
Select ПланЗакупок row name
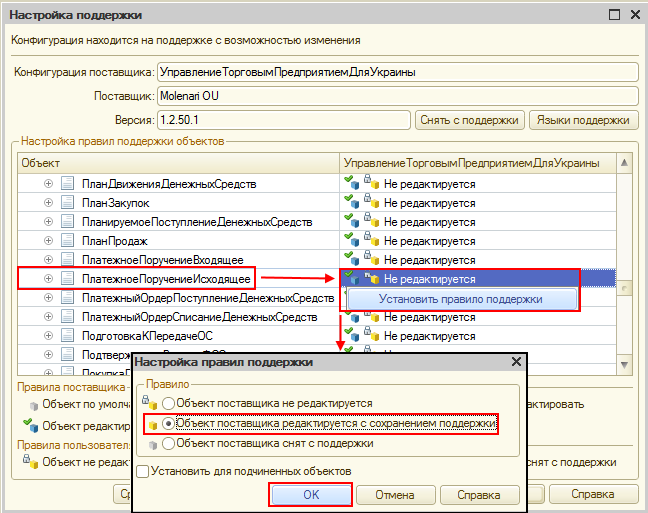(x=116, y=203)
